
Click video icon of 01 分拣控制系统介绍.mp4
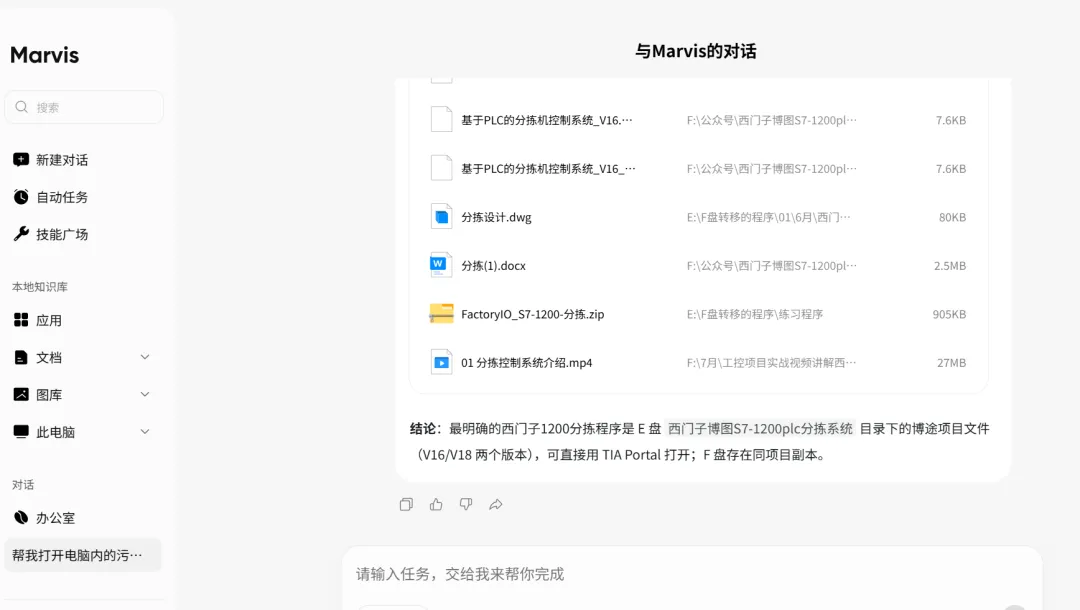click(441, 362)
